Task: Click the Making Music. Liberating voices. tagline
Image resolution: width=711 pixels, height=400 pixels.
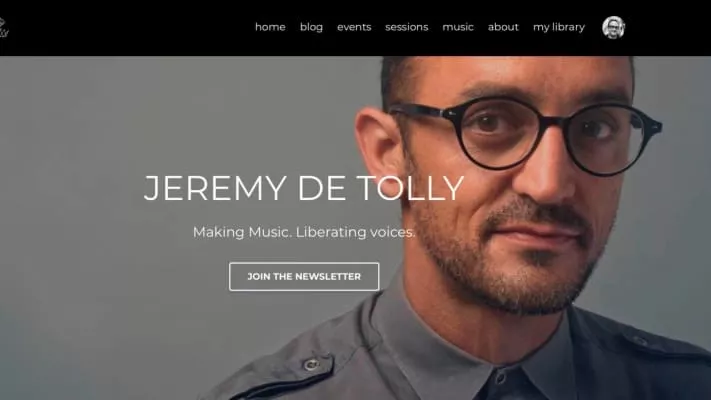Action: click(x=304, y=232)
